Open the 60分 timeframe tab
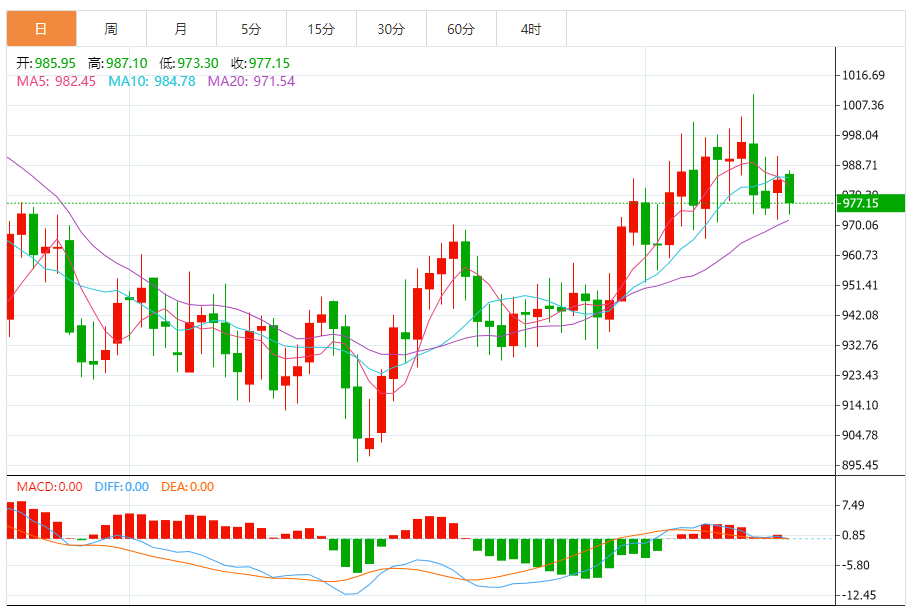 click(x=461, y=28)
